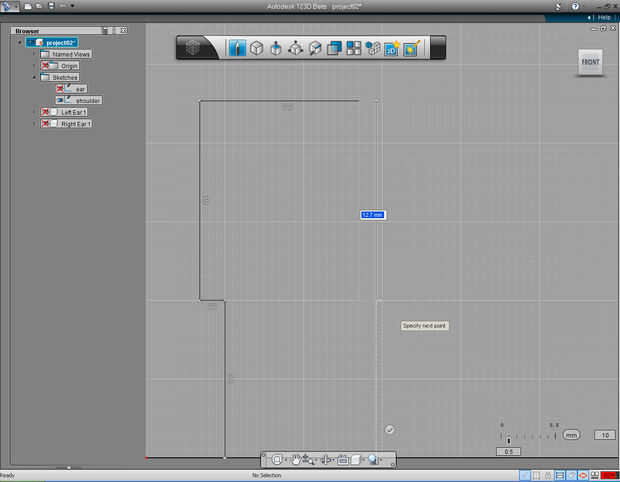Viewport: 620px width, 482px height.
Task: Select the Zoom magnifier navigation tool
Action: (x=308, y=459)
